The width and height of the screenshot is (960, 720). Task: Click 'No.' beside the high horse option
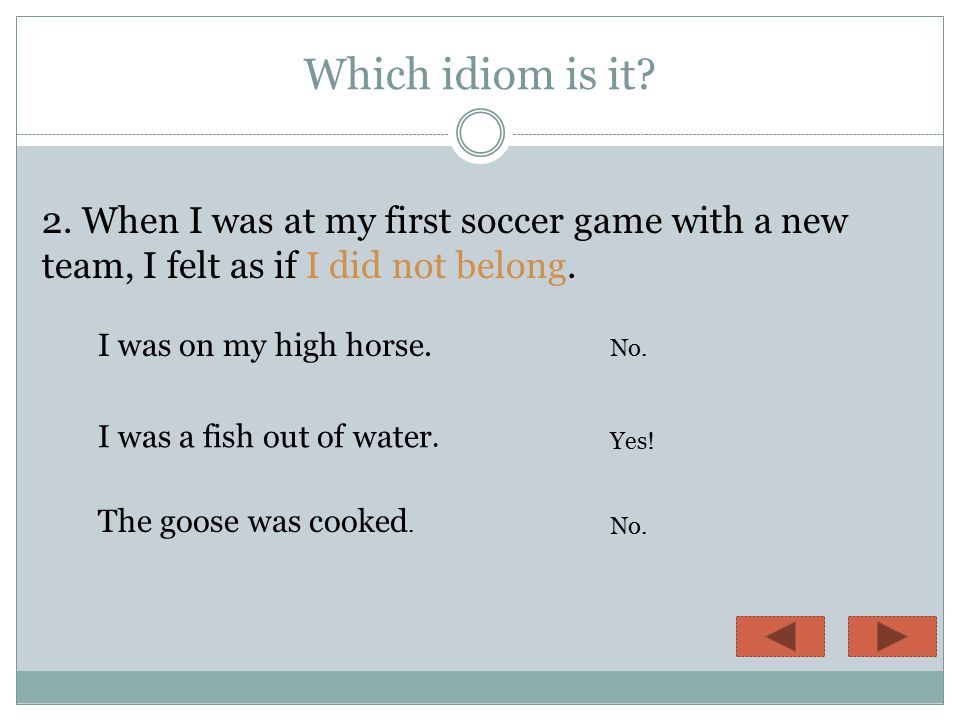pos(628,348)
